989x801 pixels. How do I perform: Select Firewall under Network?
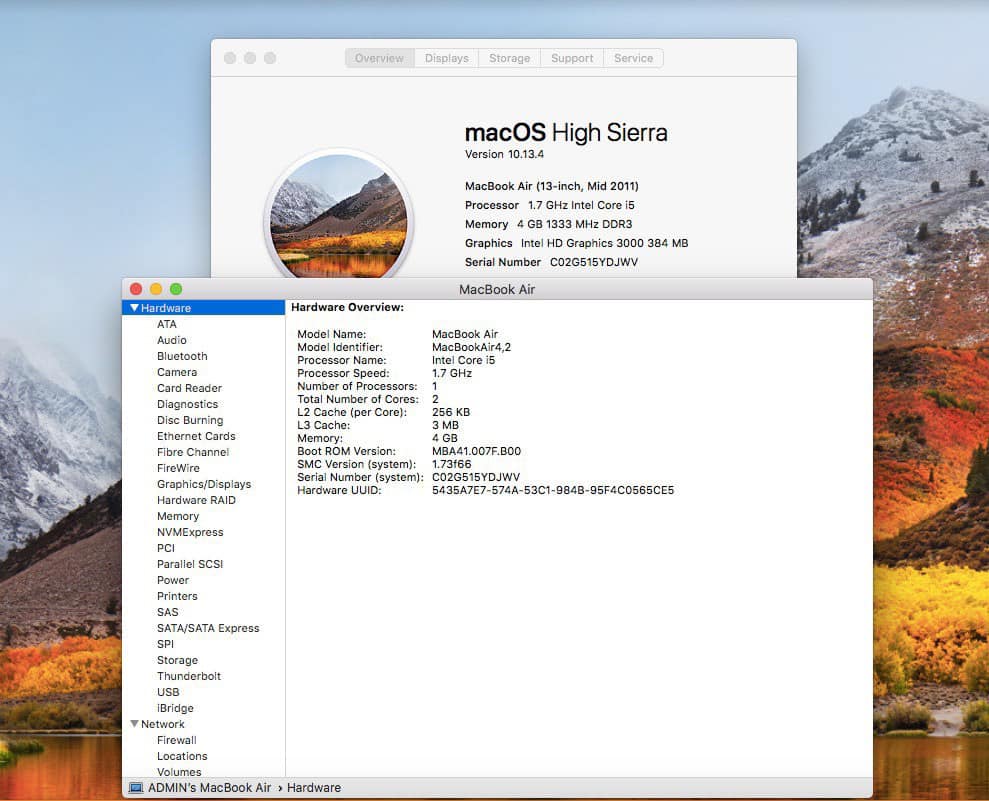coord(177,740)
